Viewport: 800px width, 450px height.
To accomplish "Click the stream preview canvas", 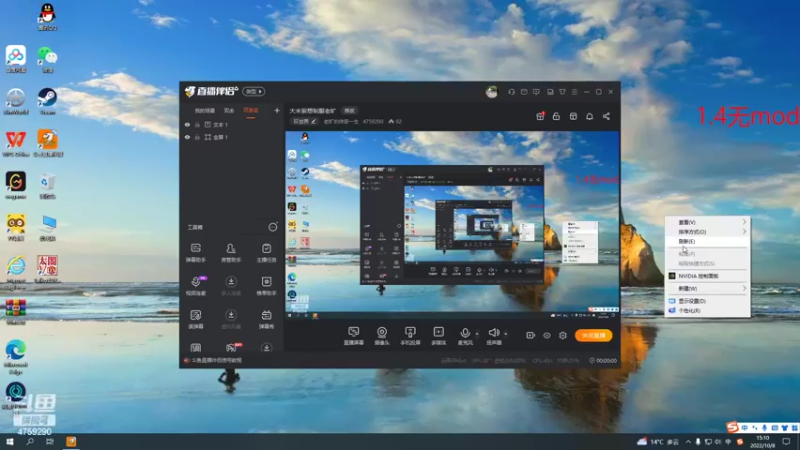I will coord(452,226).
